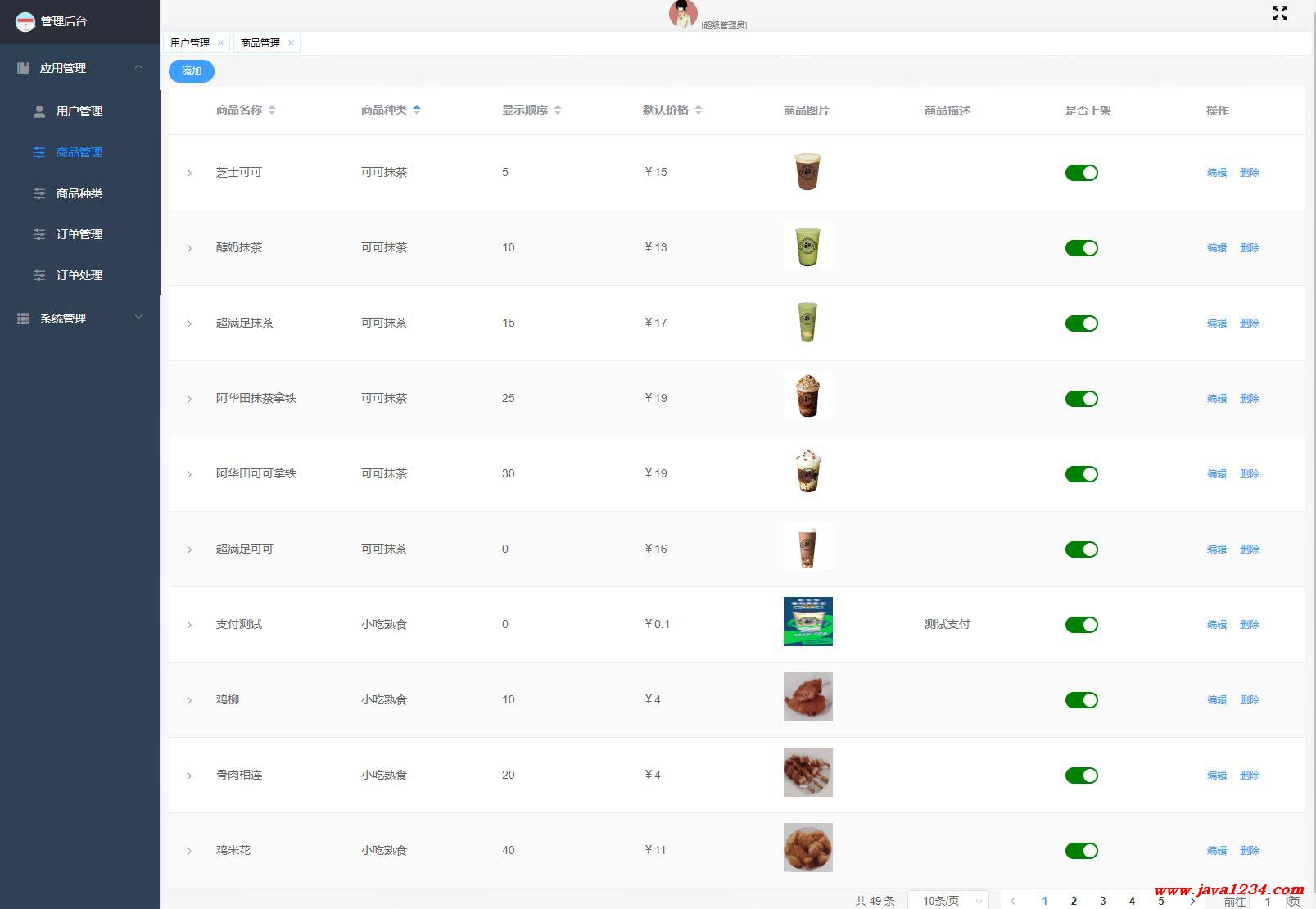Open 芝士可可 product image
Screen dimensions: 1316x909
pyautogui.click(x=808, y=171)
